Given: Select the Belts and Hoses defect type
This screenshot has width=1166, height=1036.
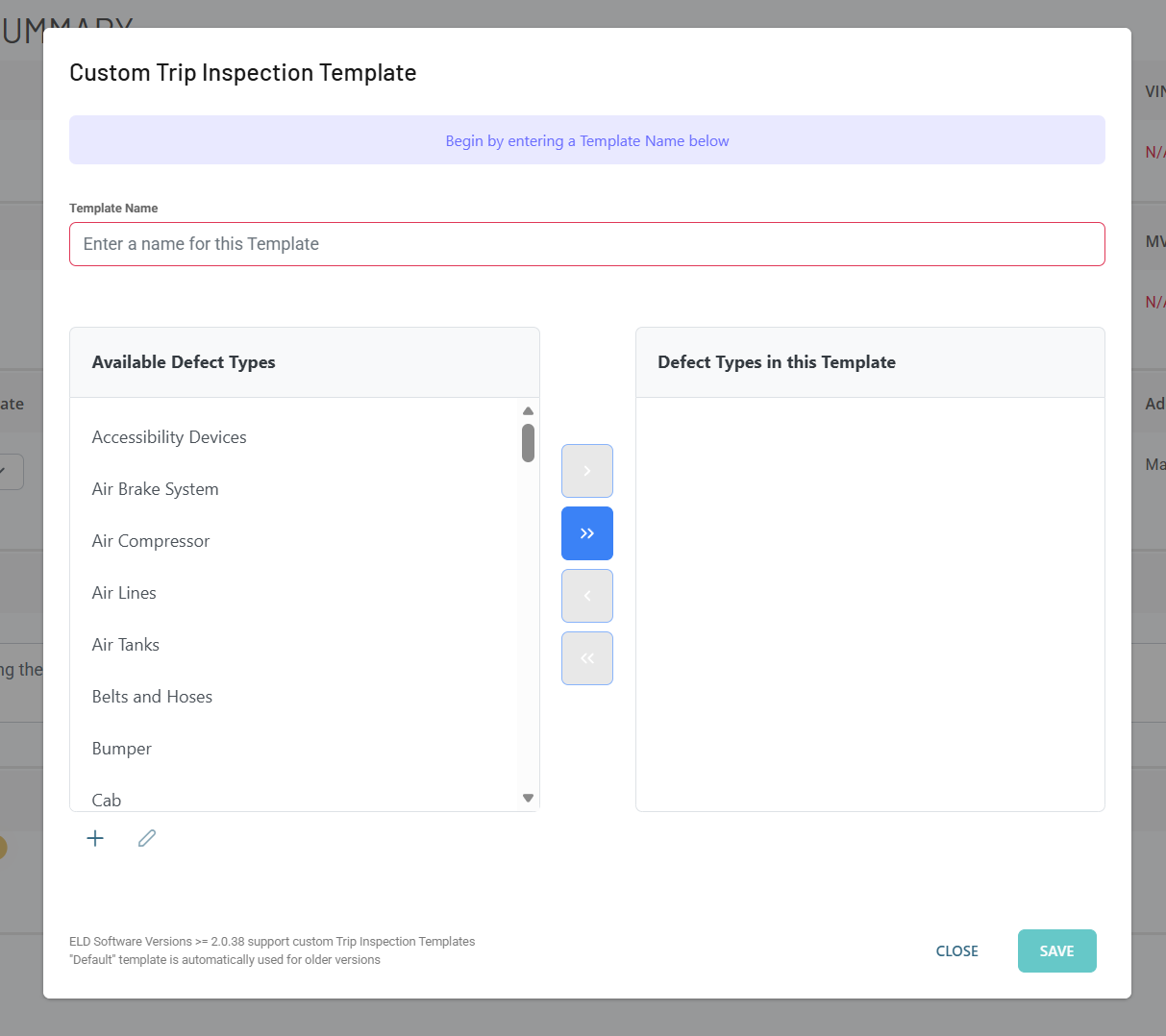Looking at the screenshot, I should pyautogui.click(x=152, y=696).
